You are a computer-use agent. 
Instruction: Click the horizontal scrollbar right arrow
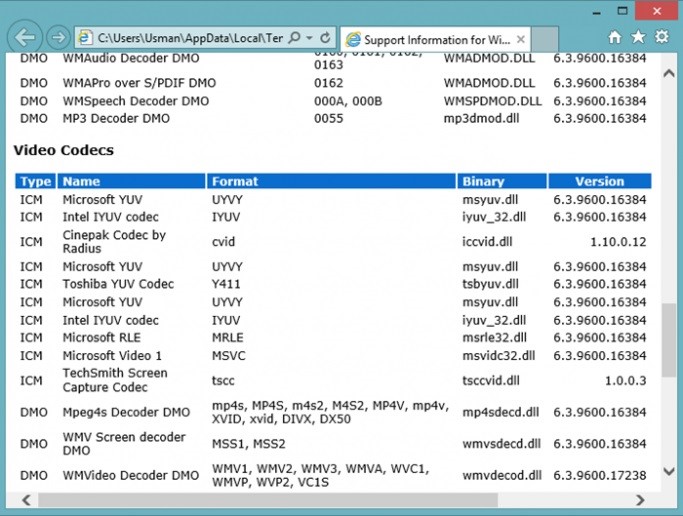pos(640,499)
